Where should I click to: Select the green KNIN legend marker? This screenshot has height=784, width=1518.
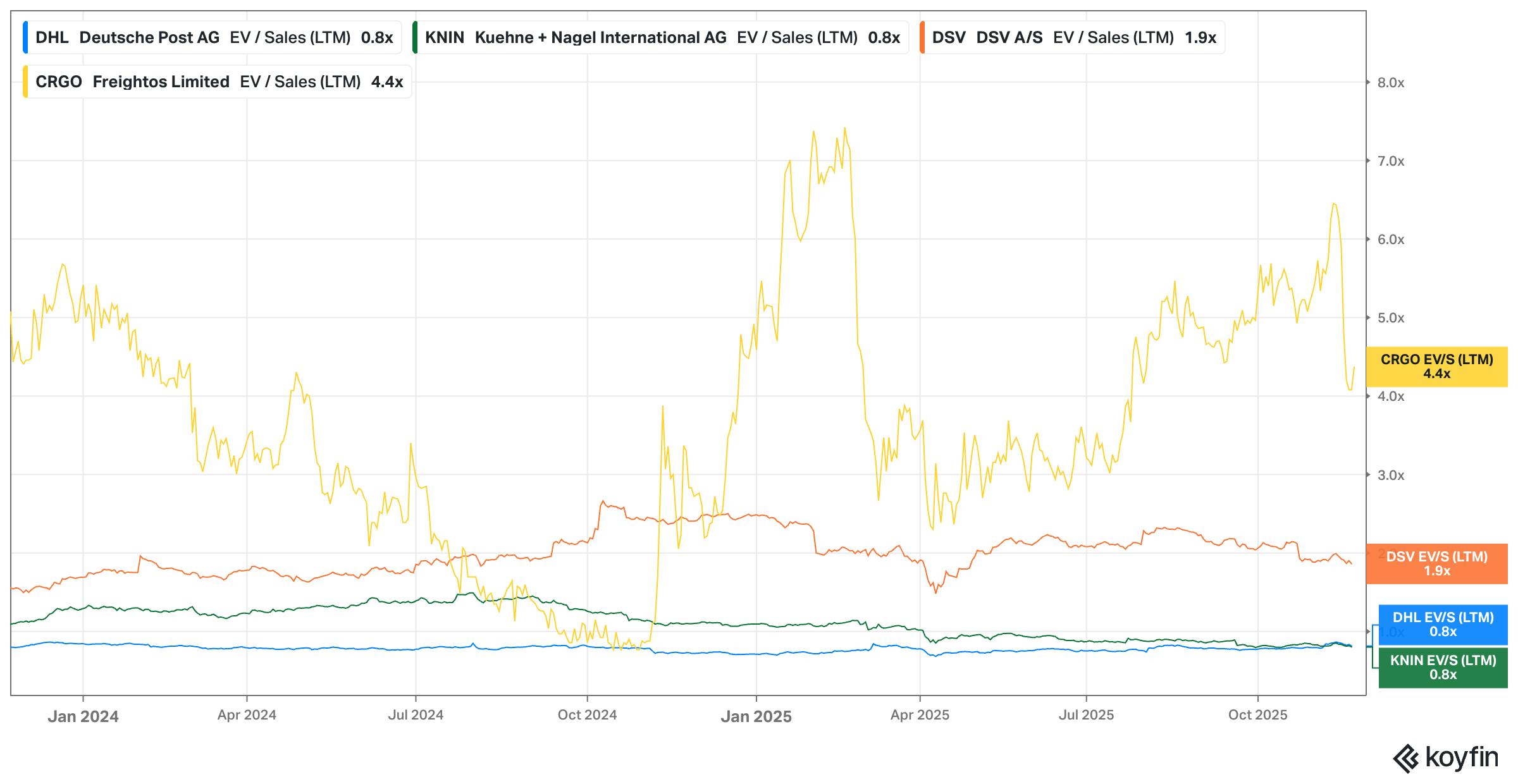point(415,37)
